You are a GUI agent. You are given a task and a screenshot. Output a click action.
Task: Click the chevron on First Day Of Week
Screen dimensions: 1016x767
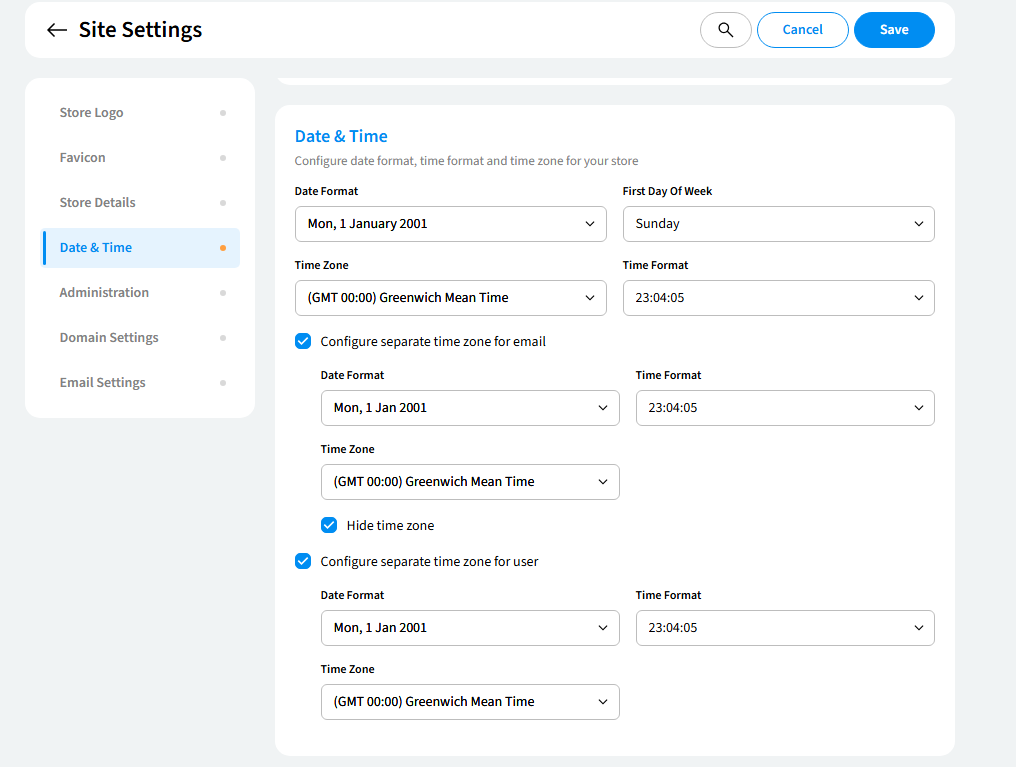(918, 224)
